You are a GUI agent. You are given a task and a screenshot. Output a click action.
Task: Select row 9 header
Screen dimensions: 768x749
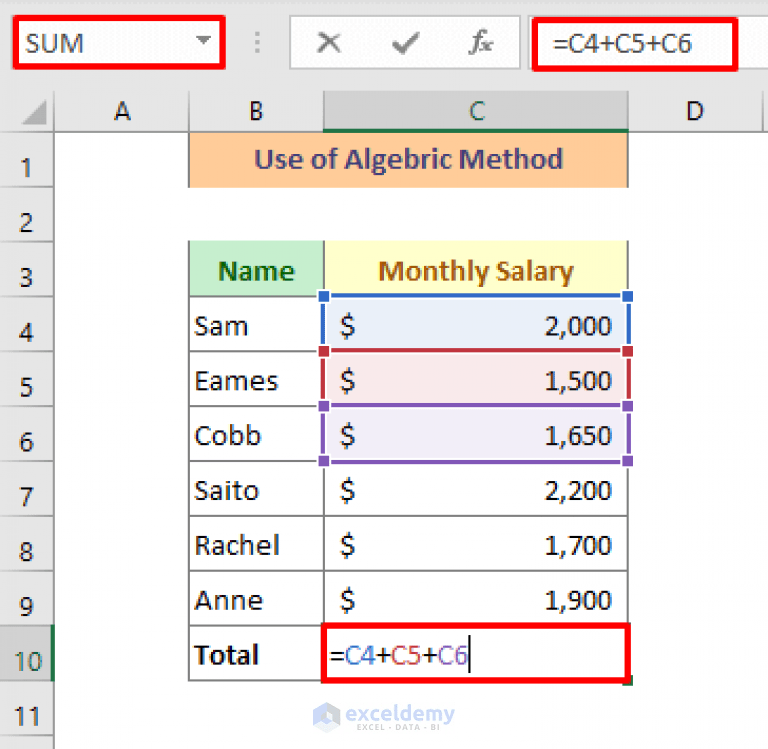tap(26, 599)
